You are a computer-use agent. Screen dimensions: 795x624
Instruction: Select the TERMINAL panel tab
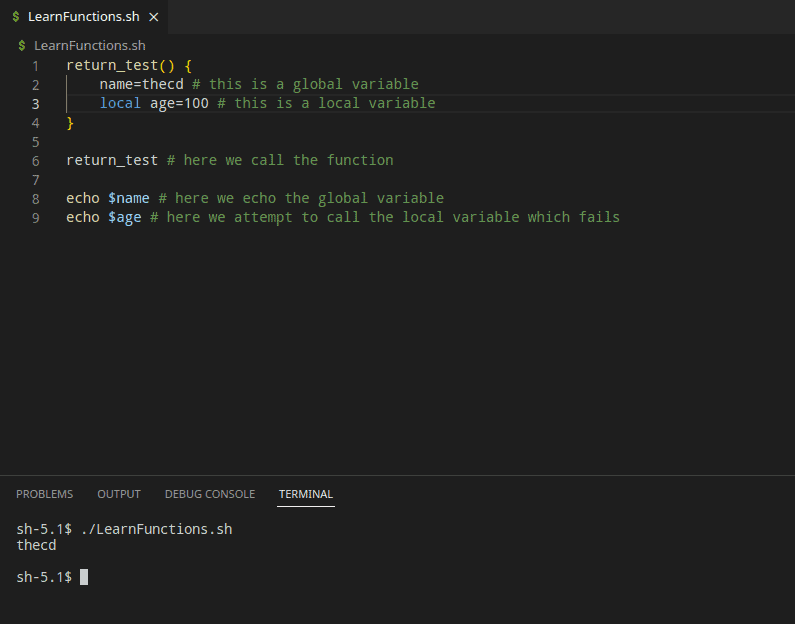pyautogui.click(x=306, y=494)
